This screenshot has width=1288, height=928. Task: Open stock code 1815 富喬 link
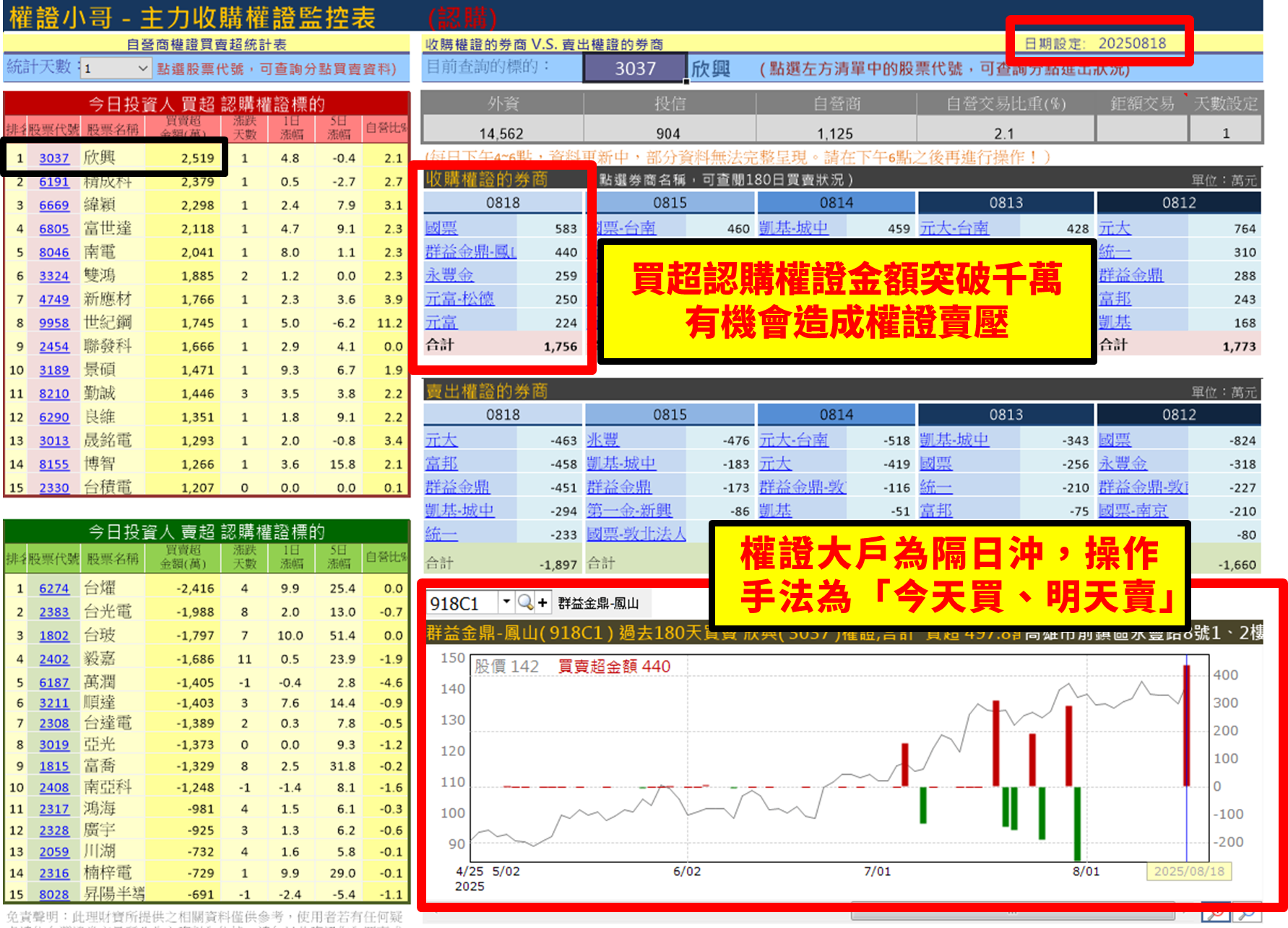click(x=54, y=766)
